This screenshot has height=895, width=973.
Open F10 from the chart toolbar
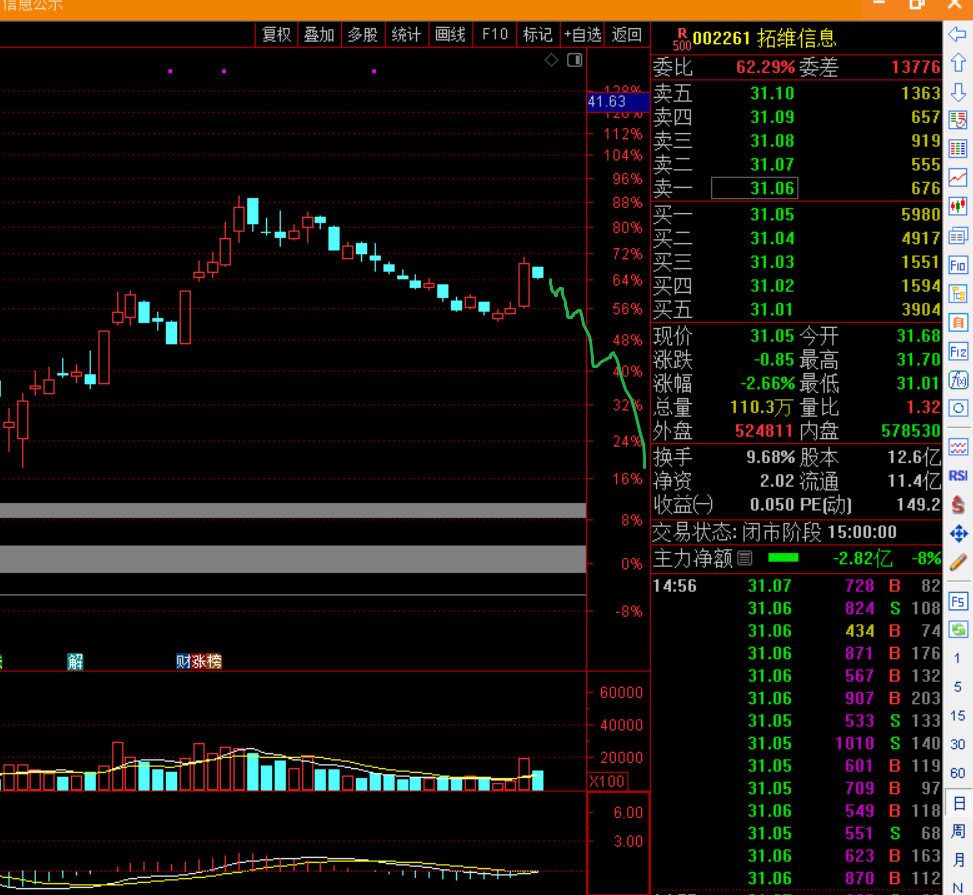(x=495, y=34)
